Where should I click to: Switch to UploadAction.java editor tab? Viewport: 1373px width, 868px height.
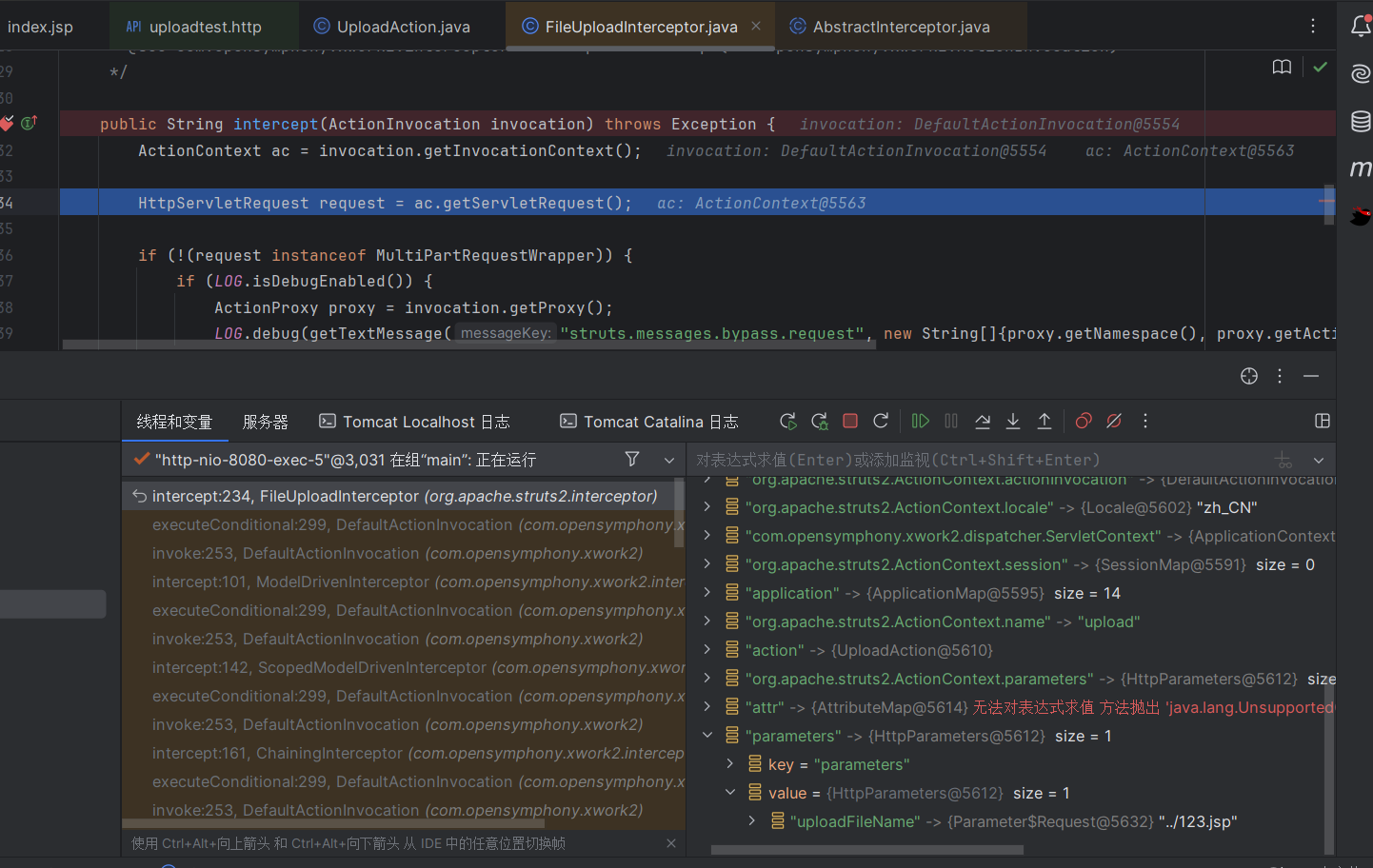click(x=392, y=27)
